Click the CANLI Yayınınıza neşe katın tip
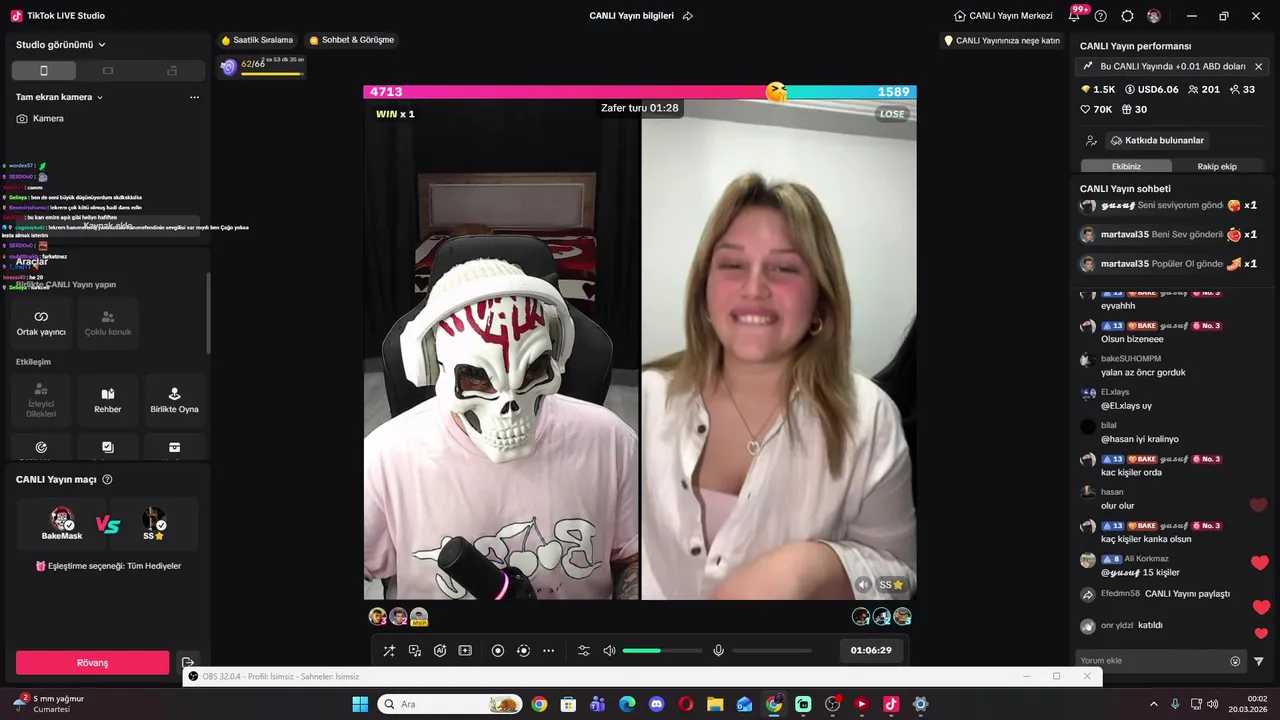1280x720 pixels. point(1002,41)
